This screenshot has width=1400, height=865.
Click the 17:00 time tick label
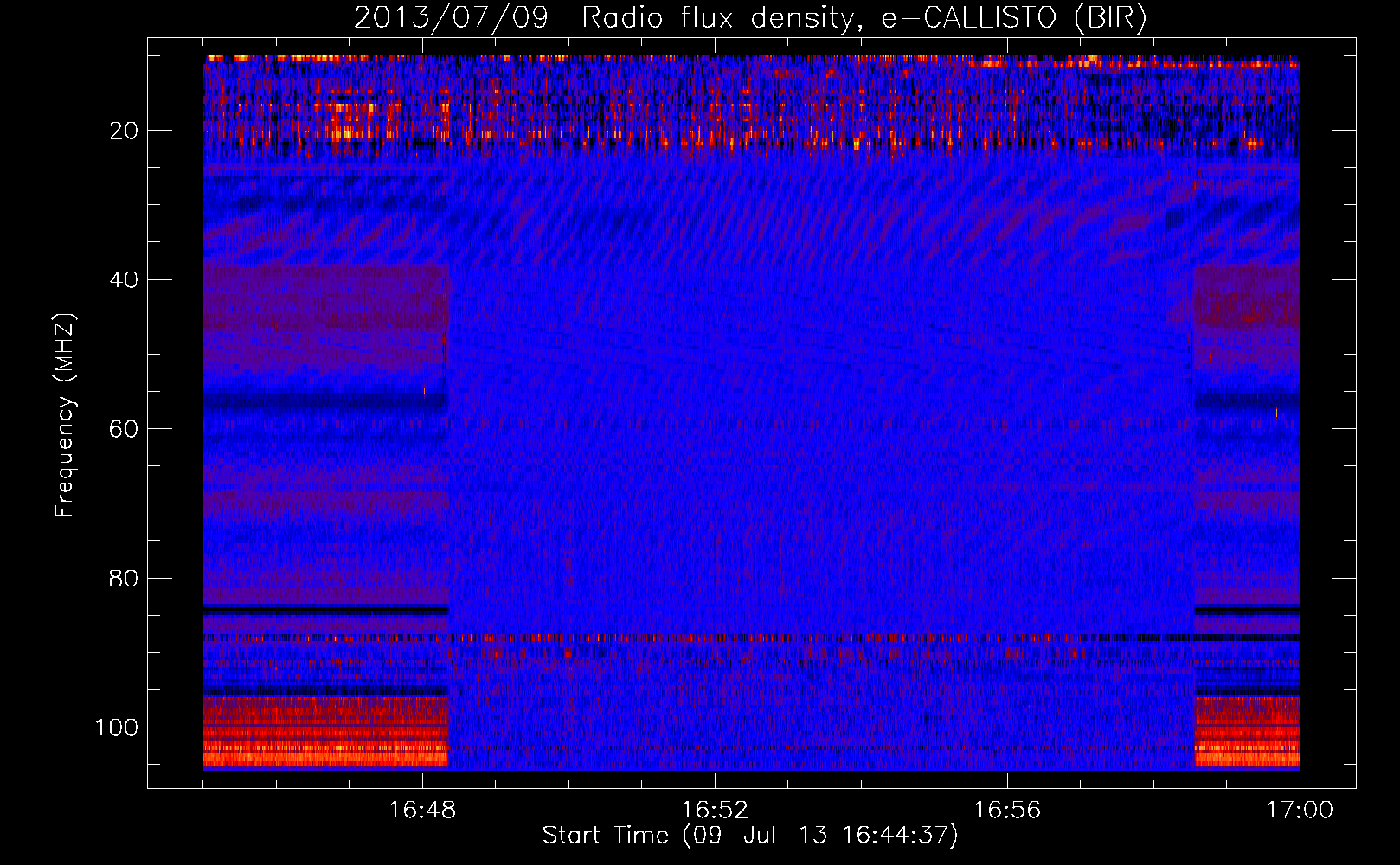(1300, 810)
